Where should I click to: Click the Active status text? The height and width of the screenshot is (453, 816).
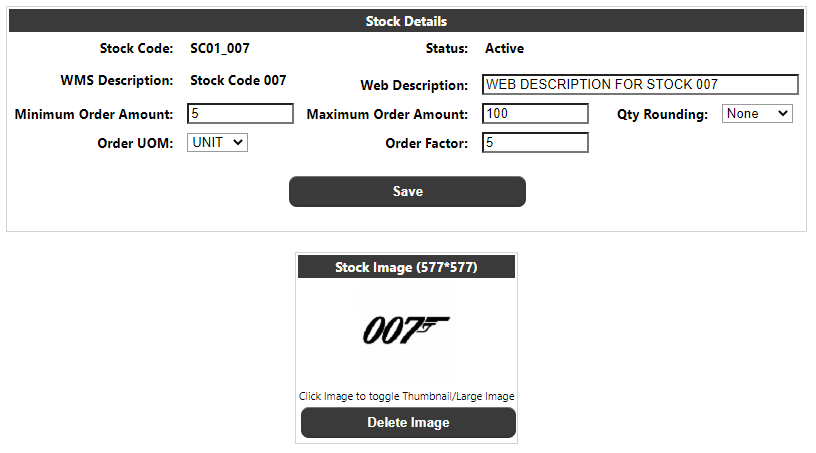click(x=504, y=48)
